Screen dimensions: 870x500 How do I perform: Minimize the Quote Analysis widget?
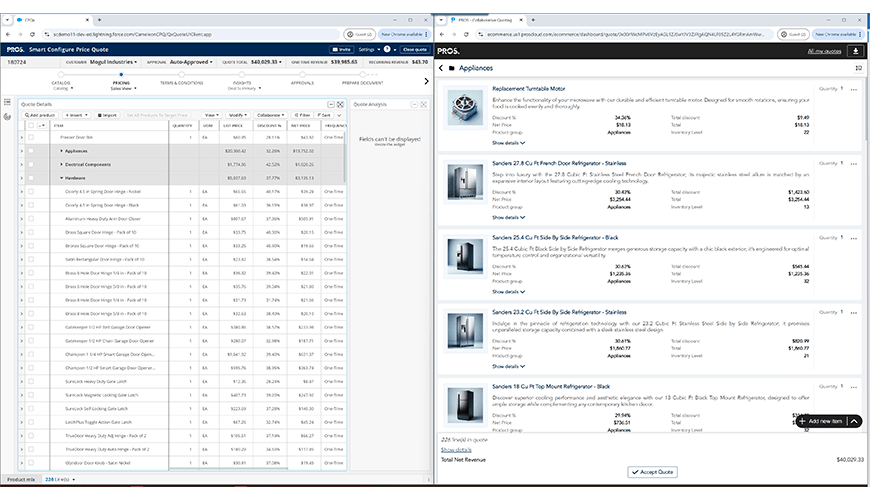point(414,104)
